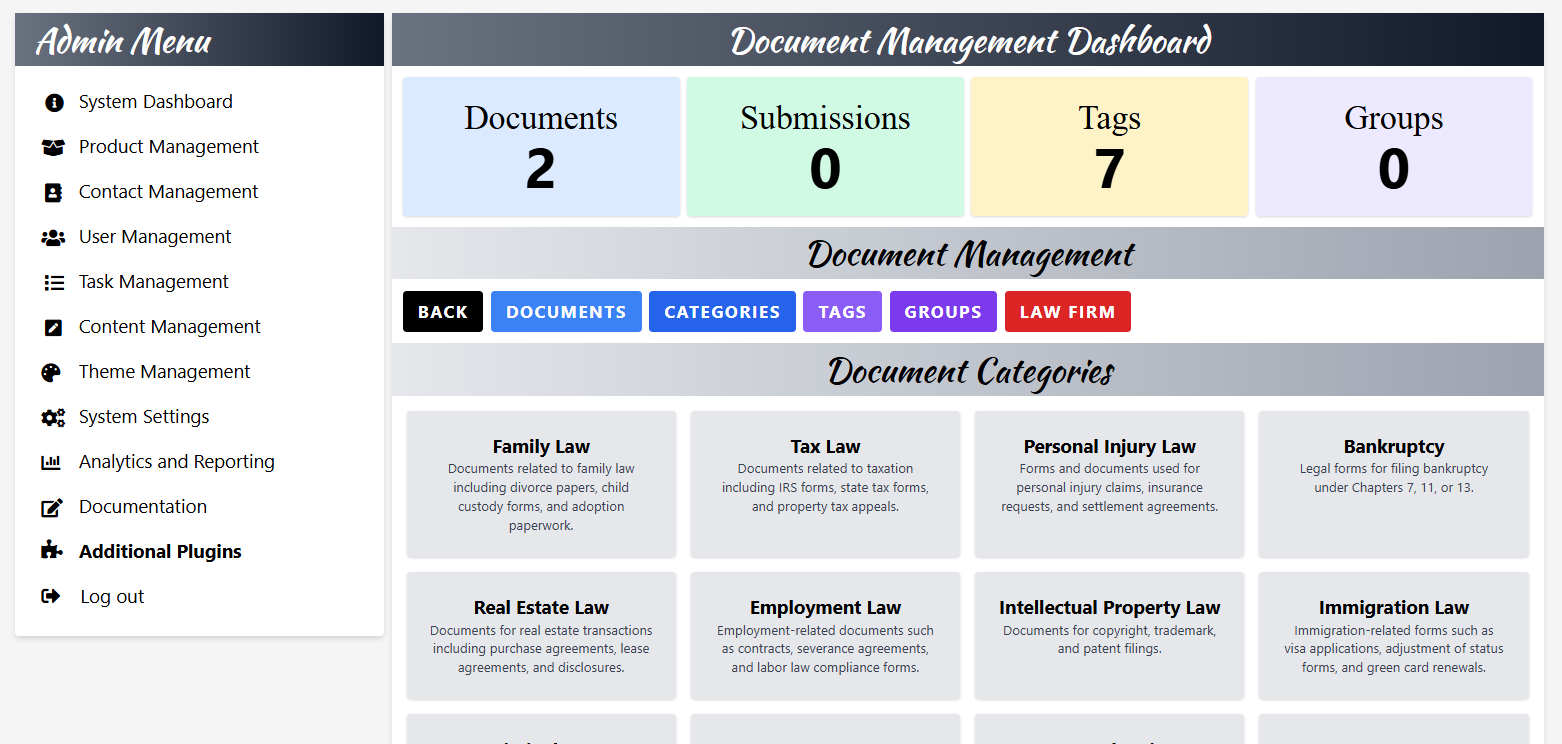
Task: Click the TAGS button
Action: pos(842,312)
